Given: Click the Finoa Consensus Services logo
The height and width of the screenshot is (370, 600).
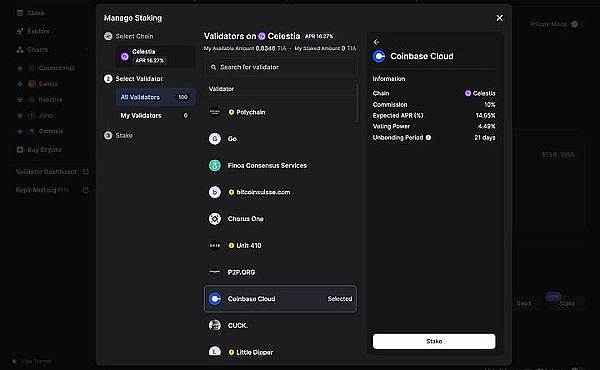Looking at the screenshot, I should 215,165.
